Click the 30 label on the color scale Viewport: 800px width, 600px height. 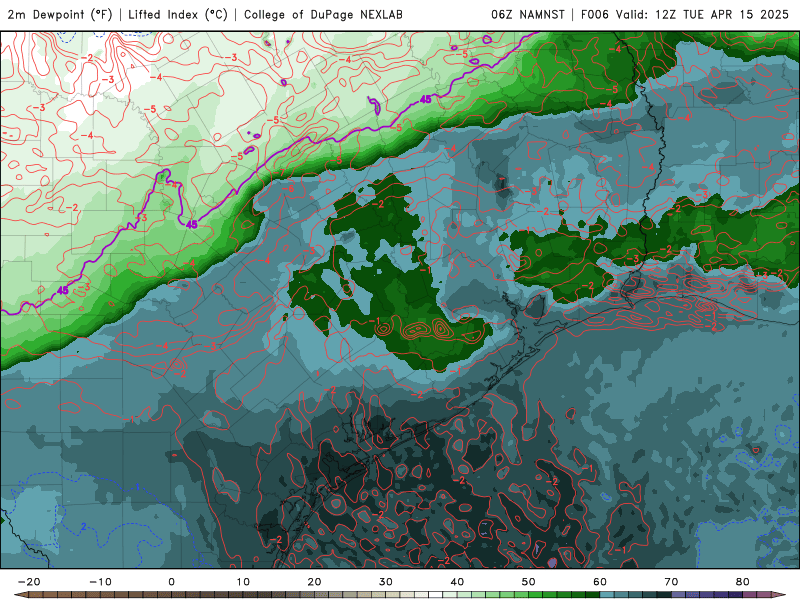[x=386, y=582]
